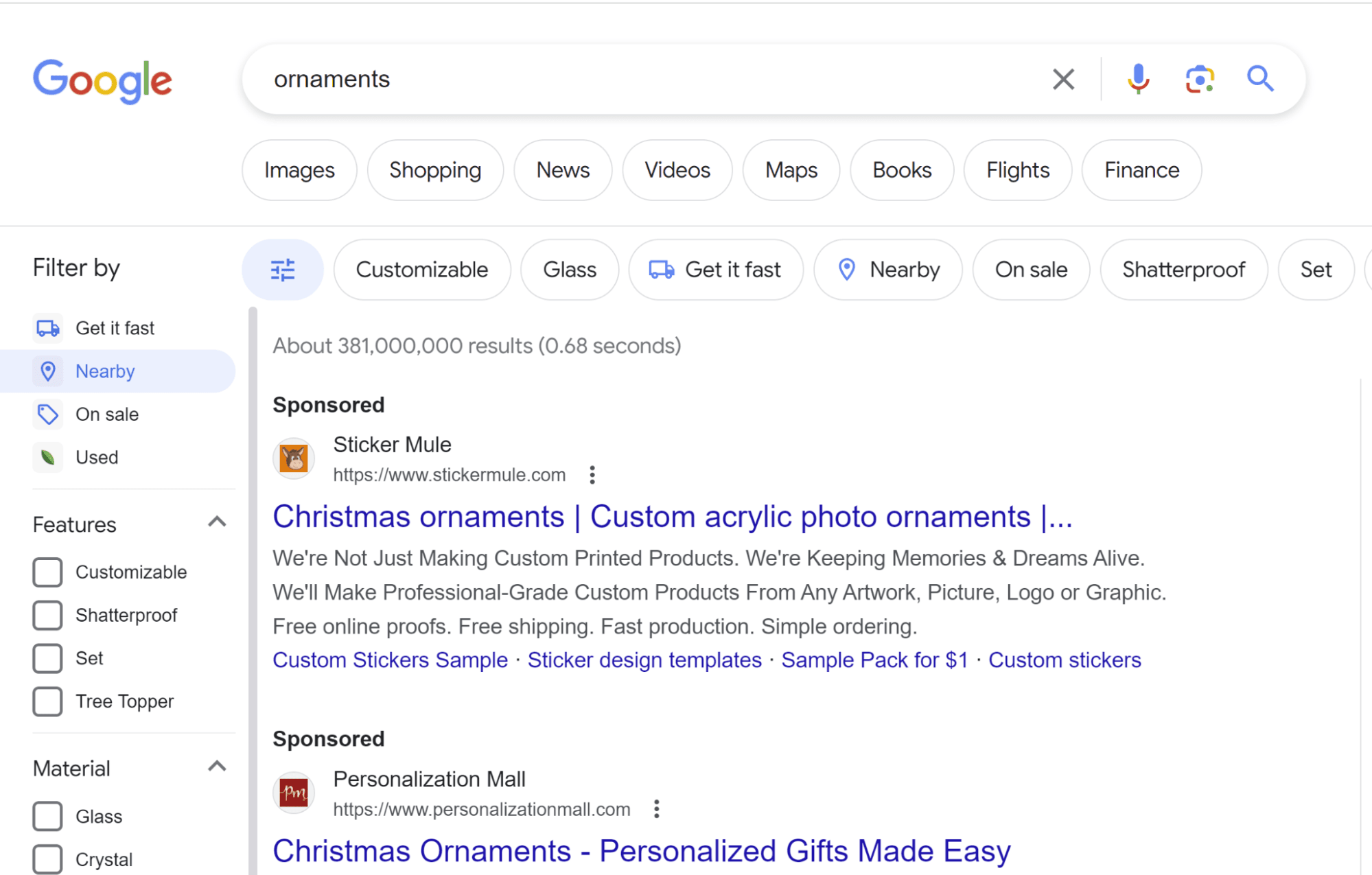Open the Christmas ornaments Sticker Mule link

pos(672,517)
